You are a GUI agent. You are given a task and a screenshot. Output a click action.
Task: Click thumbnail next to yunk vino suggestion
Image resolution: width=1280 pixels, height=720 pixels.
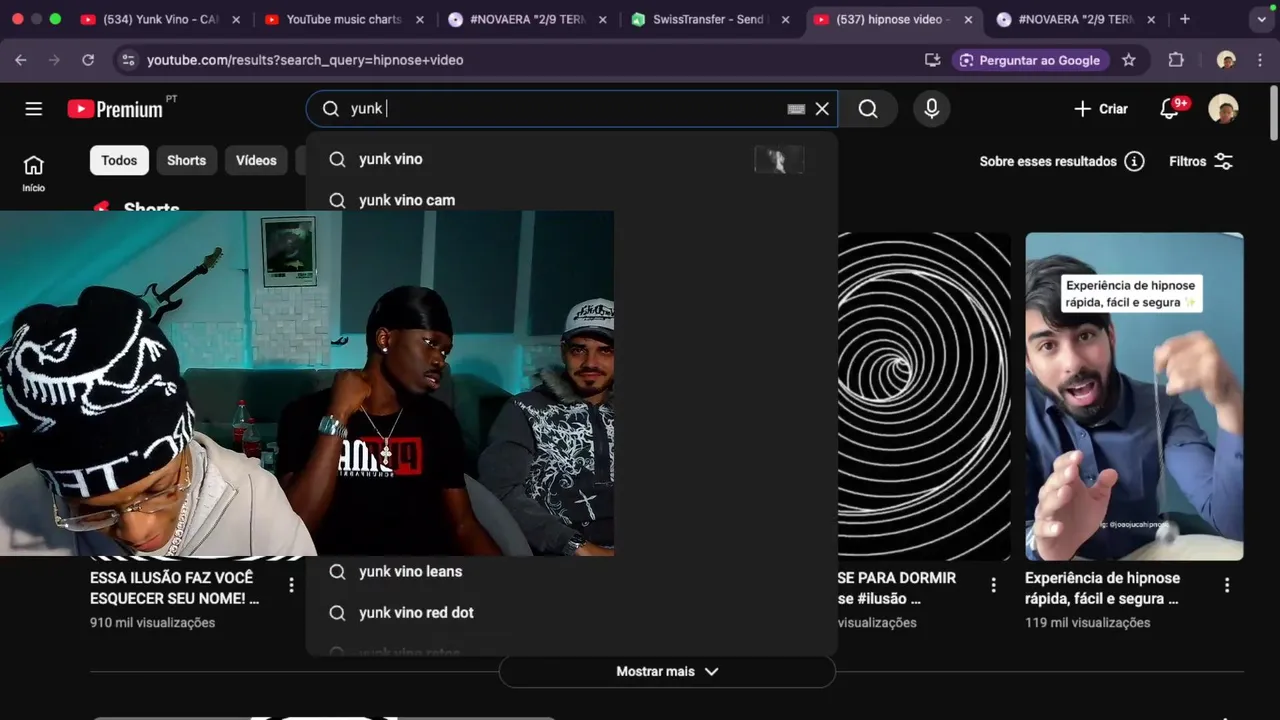point(779,159)
